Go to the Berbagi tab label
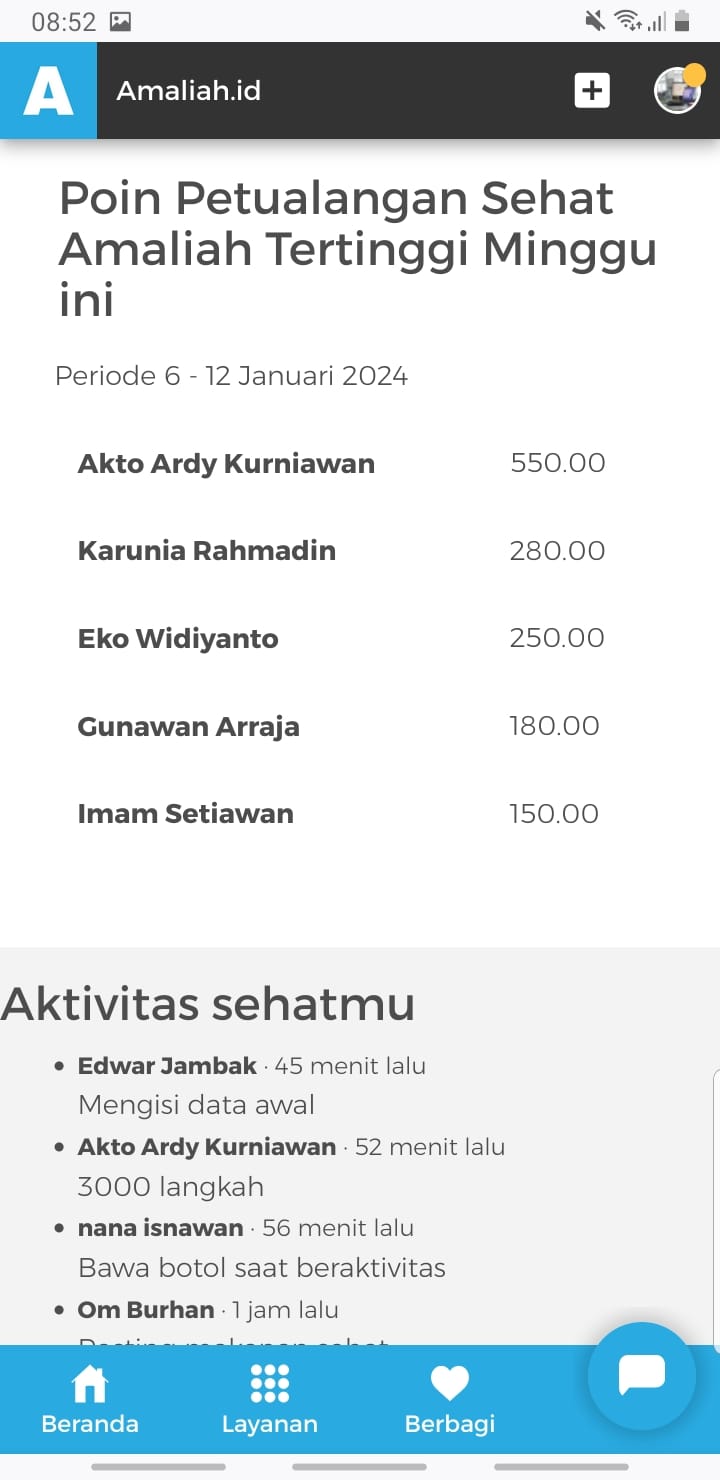This screenshot has width=720, height=1480. click(x=449, y=1424)
